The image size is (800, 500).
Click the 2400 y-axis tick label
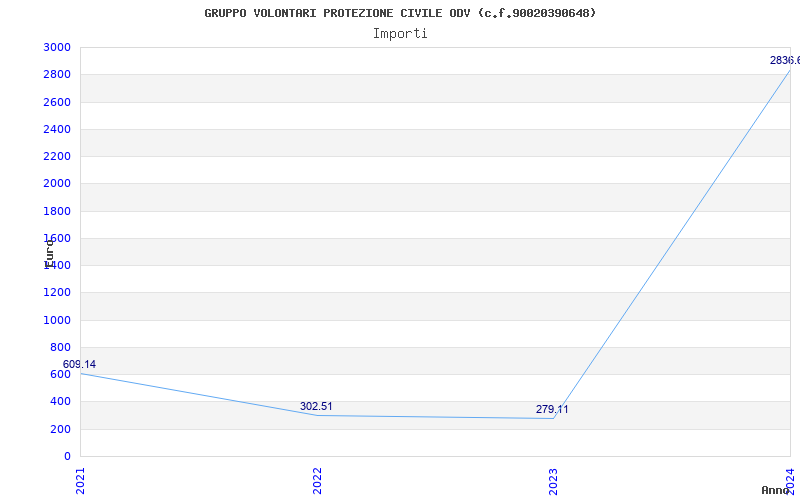57,129
